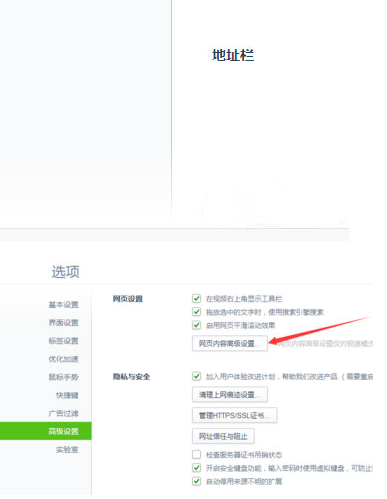Click the highlighted 高级设置 sidebar item

(x=46, y=431)
